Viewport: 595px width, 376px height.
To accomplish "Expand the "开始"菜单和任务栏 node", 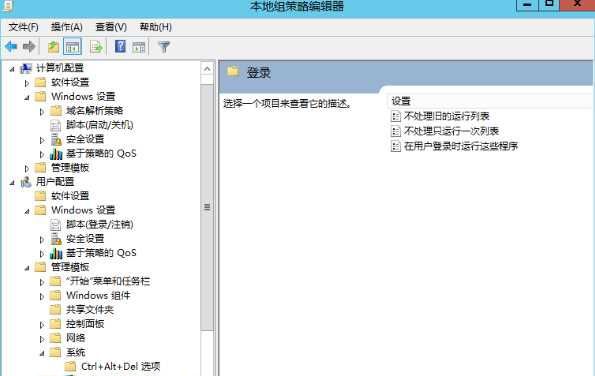I will [42, 282].
